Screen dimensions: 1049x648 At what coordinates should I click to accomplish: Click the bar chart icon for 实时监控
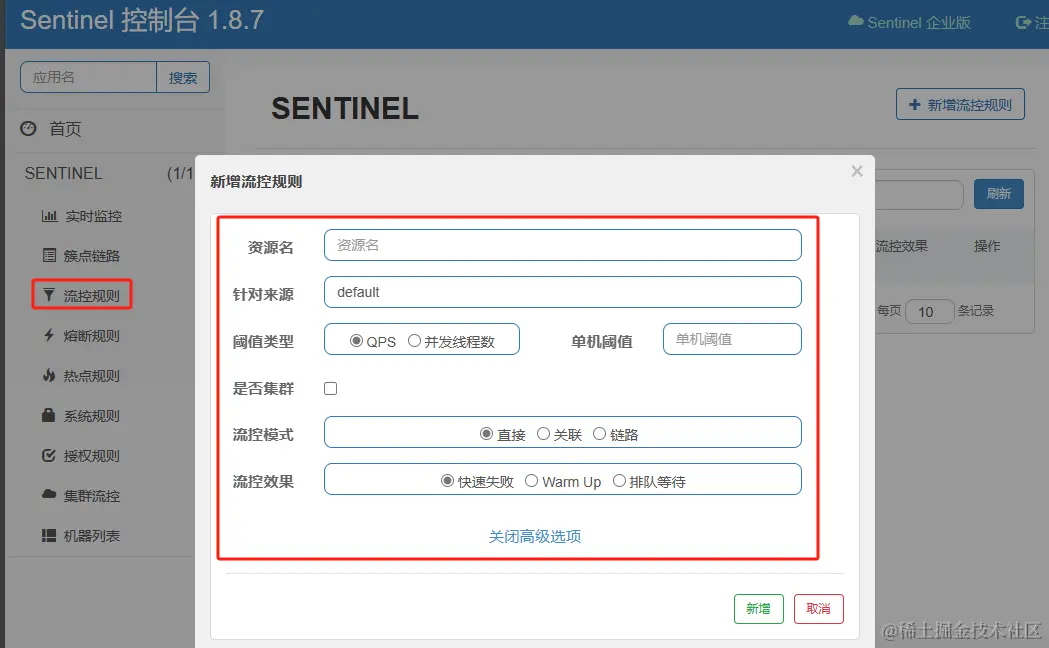tap(48, 216)
